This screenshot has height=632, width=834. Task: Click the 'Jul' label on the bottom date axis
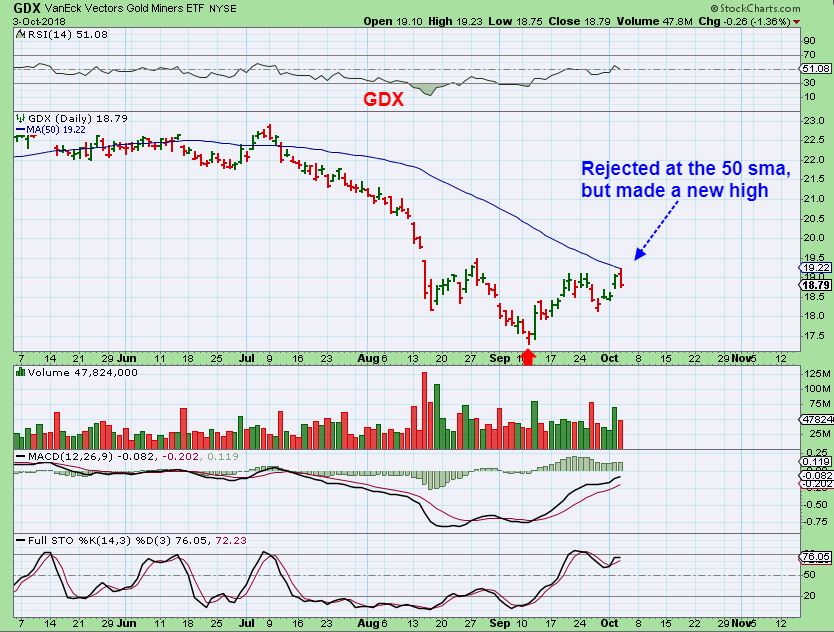point(247,623)
